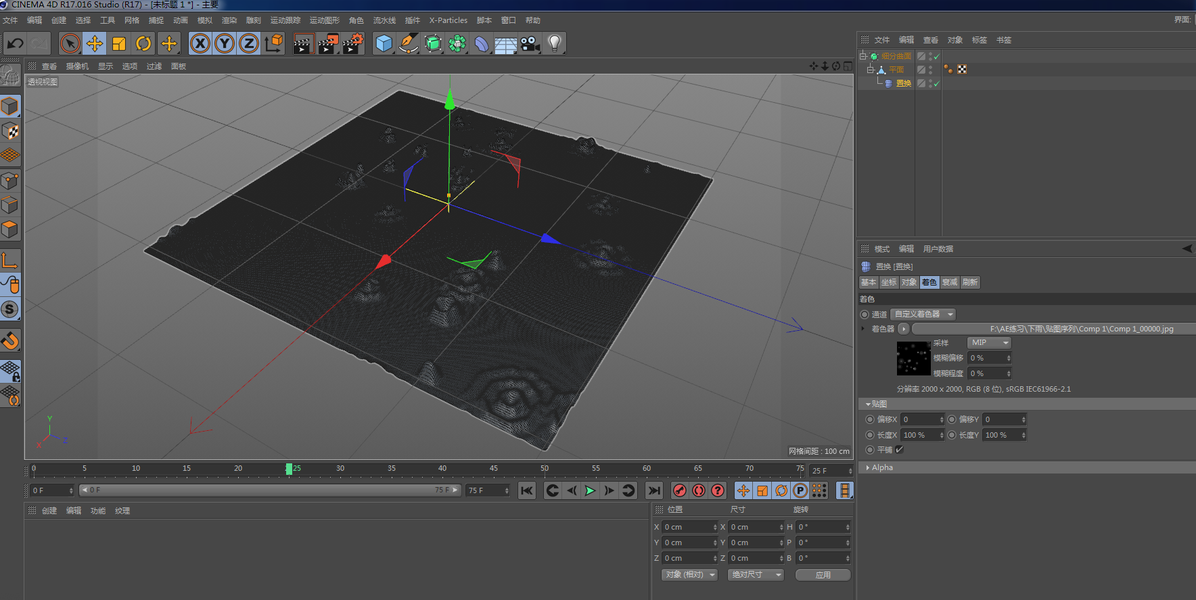Toggle the 细分曲面 enable checkmark

click(x=937, y=56)
